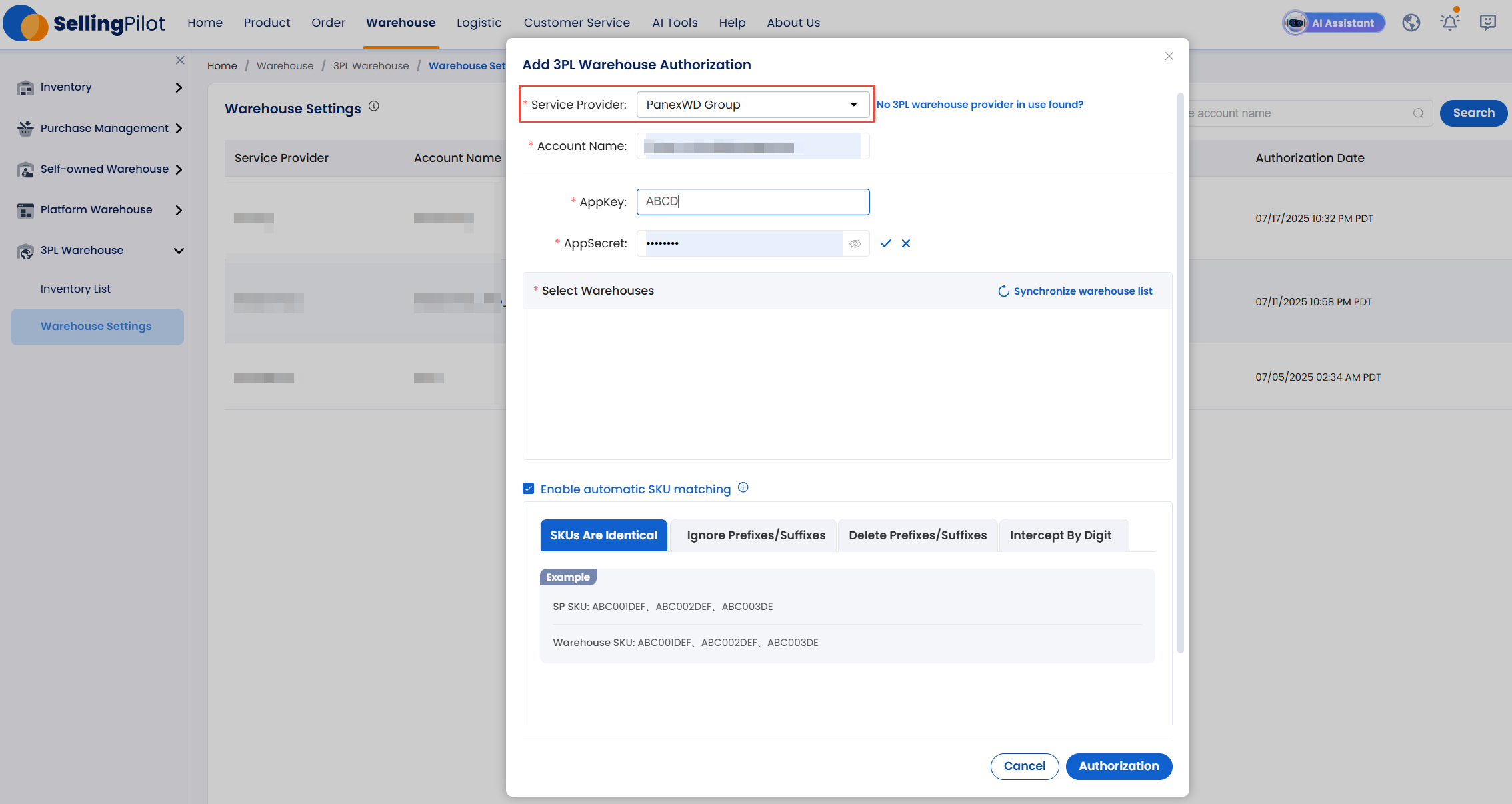Click the 07/17/2025 10:32 PM PDT date cell
1512x804 pixels.
click(x=1314, y=219)
